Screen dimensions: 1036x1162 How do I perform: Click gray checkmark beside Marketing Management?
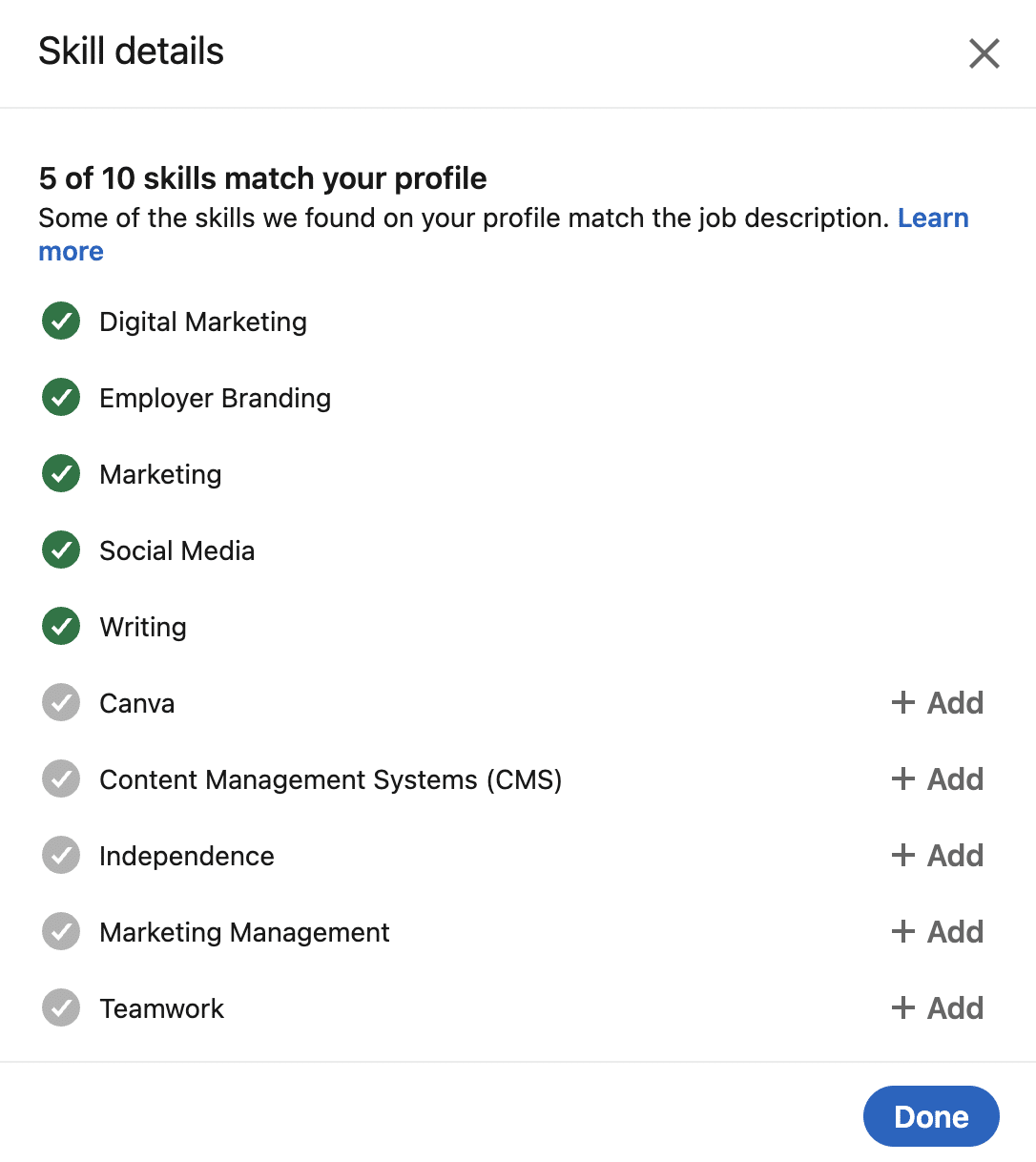pos(61,932)
